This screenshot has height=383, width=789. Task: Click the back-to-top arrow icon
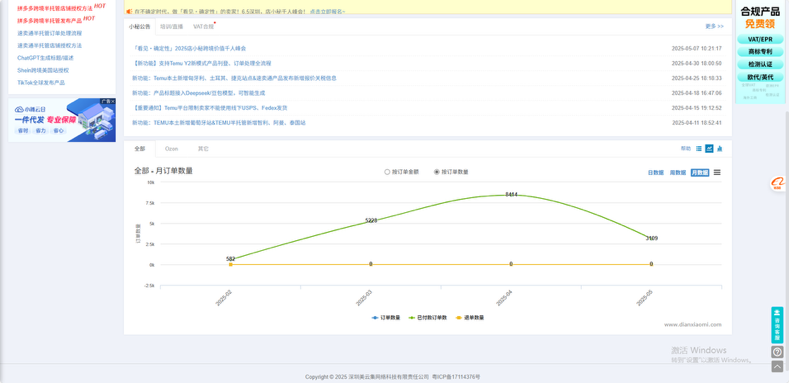click(777, 367)
